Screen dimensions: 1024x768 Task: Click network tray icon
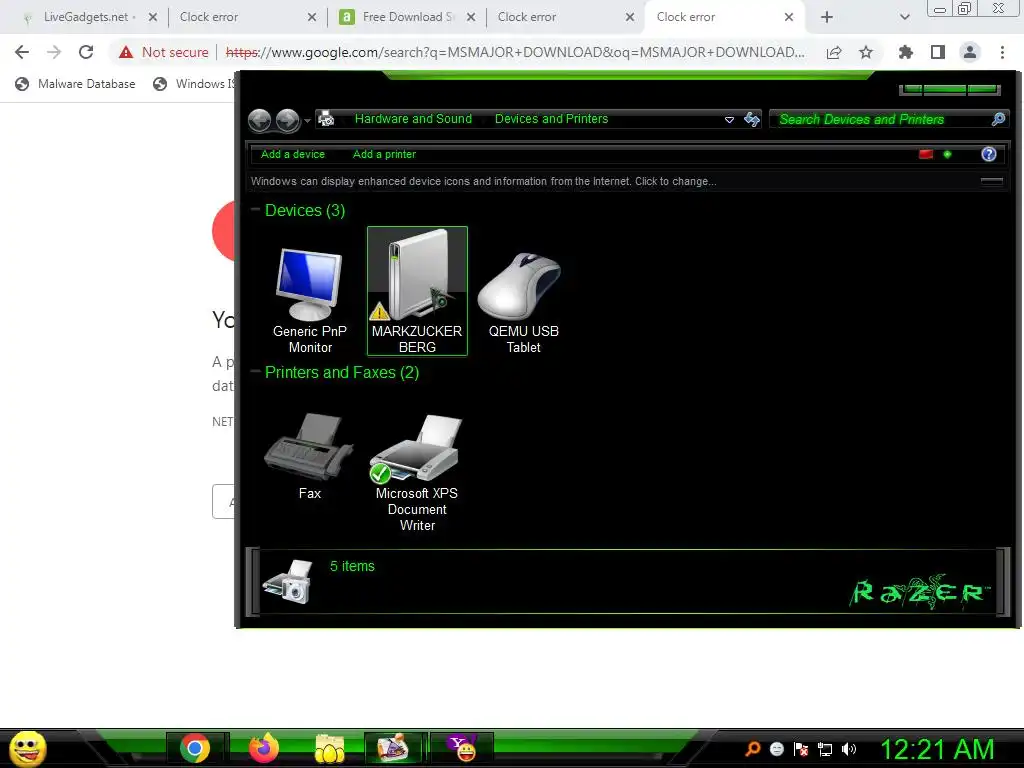tap(825, 750)
